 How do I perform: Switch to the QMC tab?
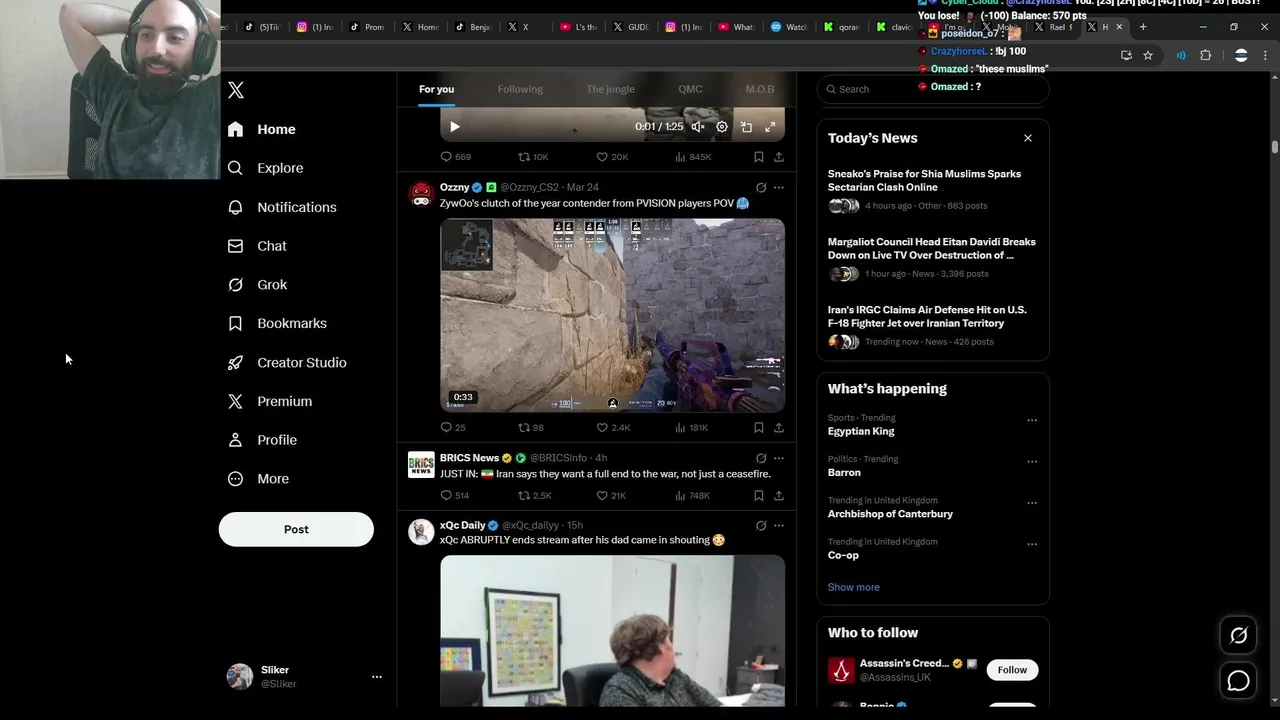(x=690, y=89)
